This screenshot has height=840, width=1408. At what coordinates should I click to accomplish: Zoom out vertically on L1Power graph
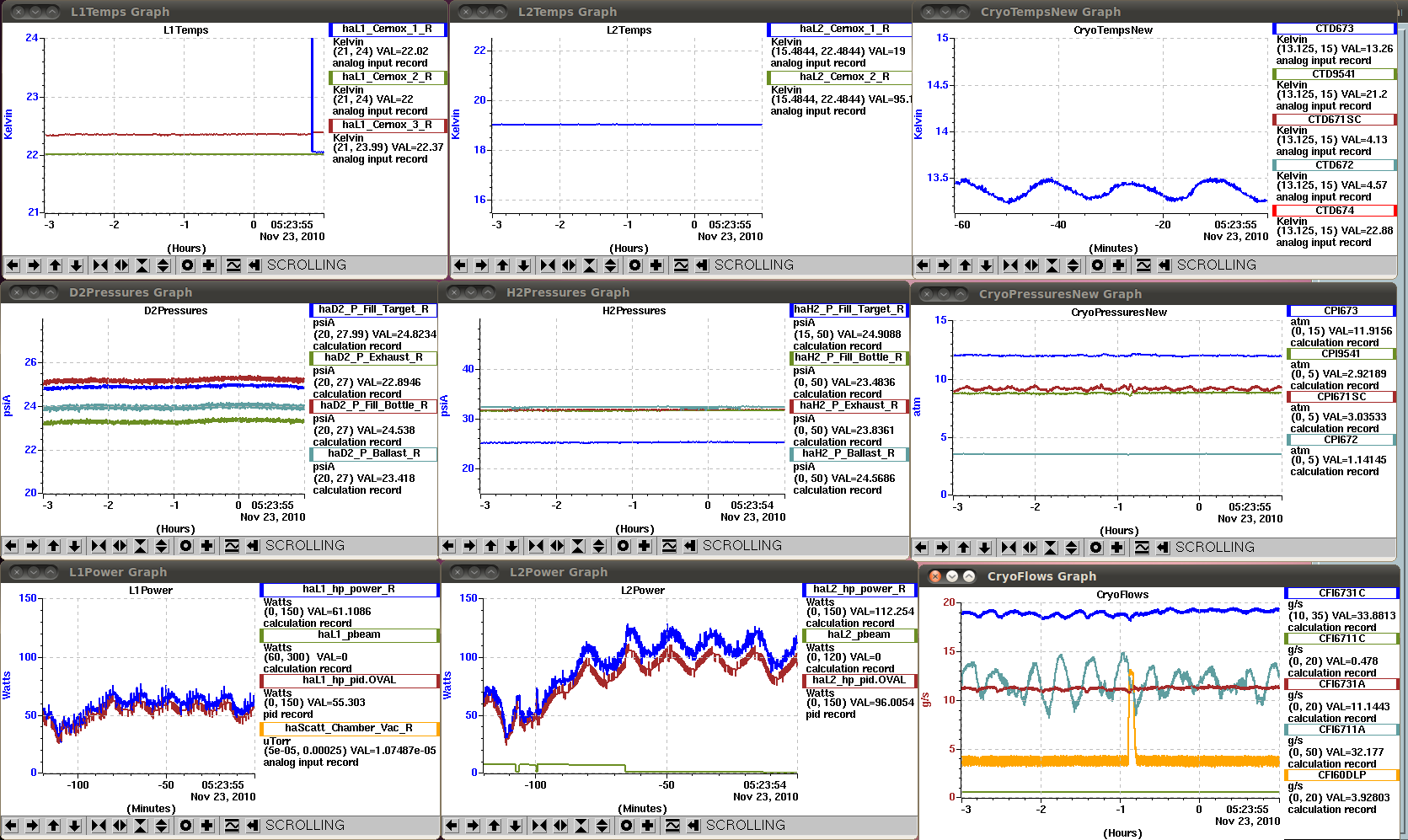coord(162,826)
